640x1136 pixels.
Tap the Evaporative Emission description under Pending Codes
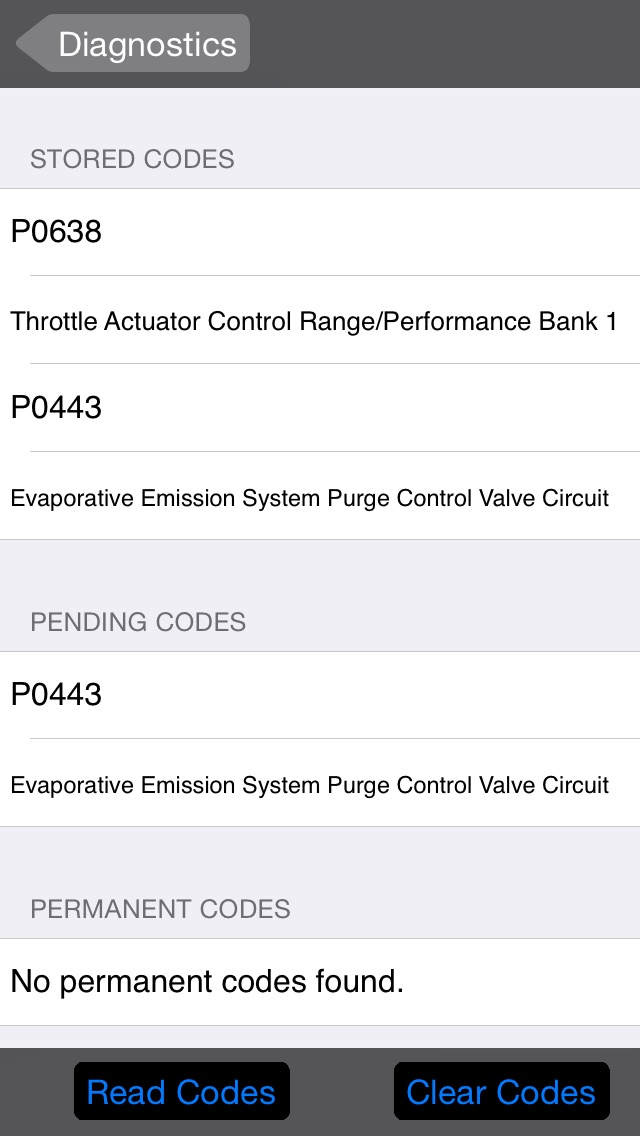pyautogui.click(x=309, y=784)
